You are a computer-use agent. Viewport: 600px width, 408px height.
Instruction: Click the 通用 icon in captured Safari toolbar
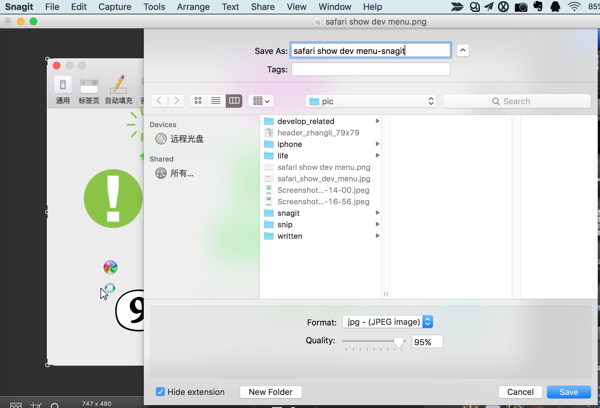click(x=63, y=85)
